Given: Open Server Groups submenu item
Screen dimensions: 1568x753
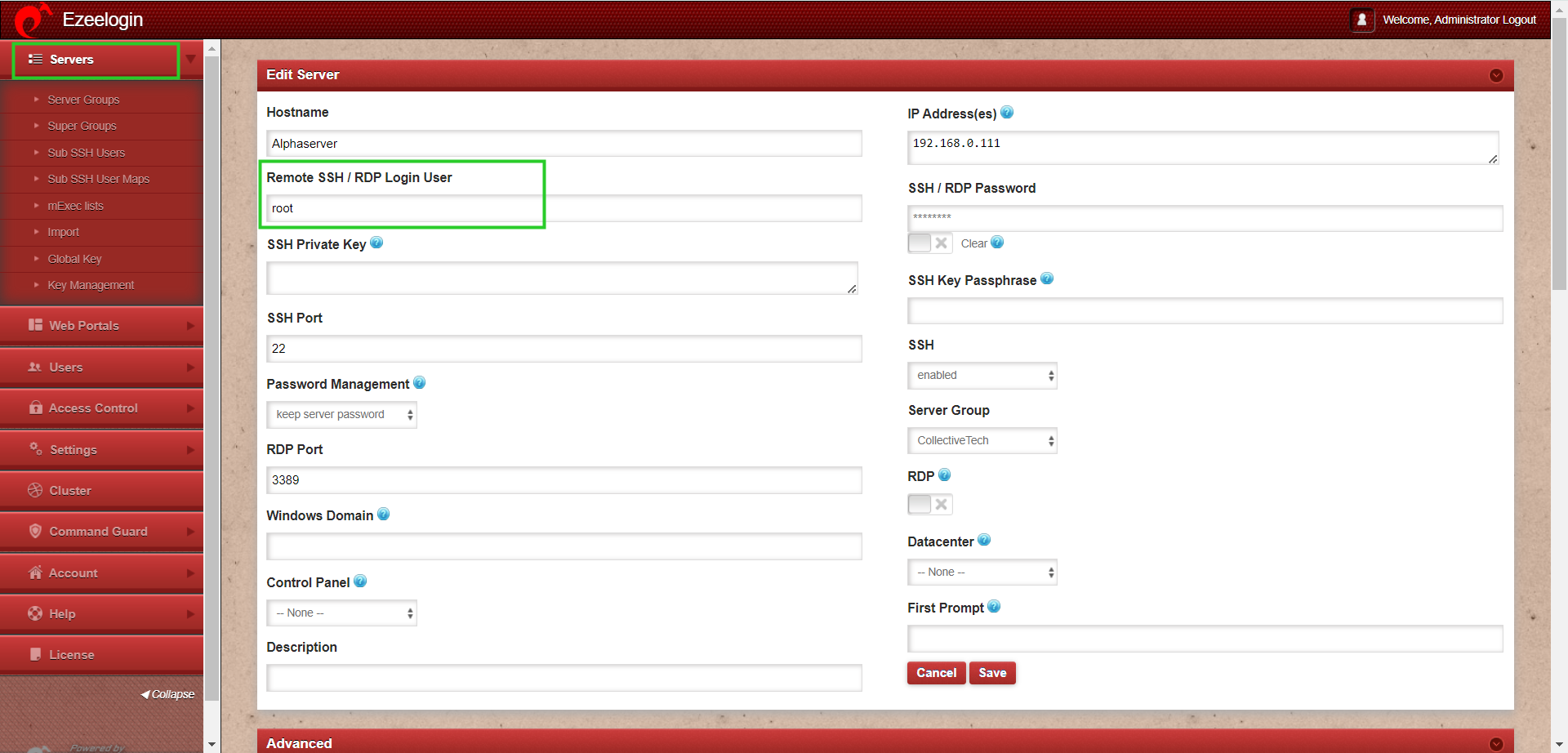Looking at the screenshot, I should [x=83, y=100].
